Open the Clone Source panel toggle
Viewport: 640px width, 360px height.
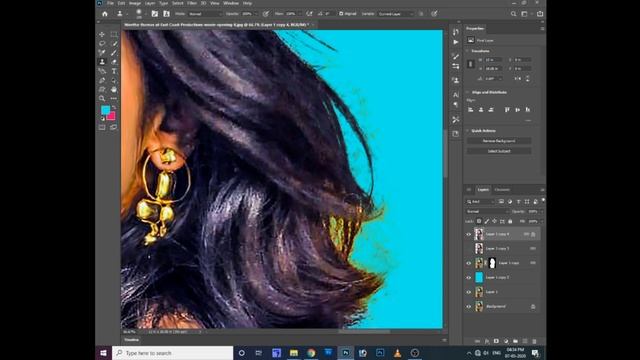click(x=166, y=14)
